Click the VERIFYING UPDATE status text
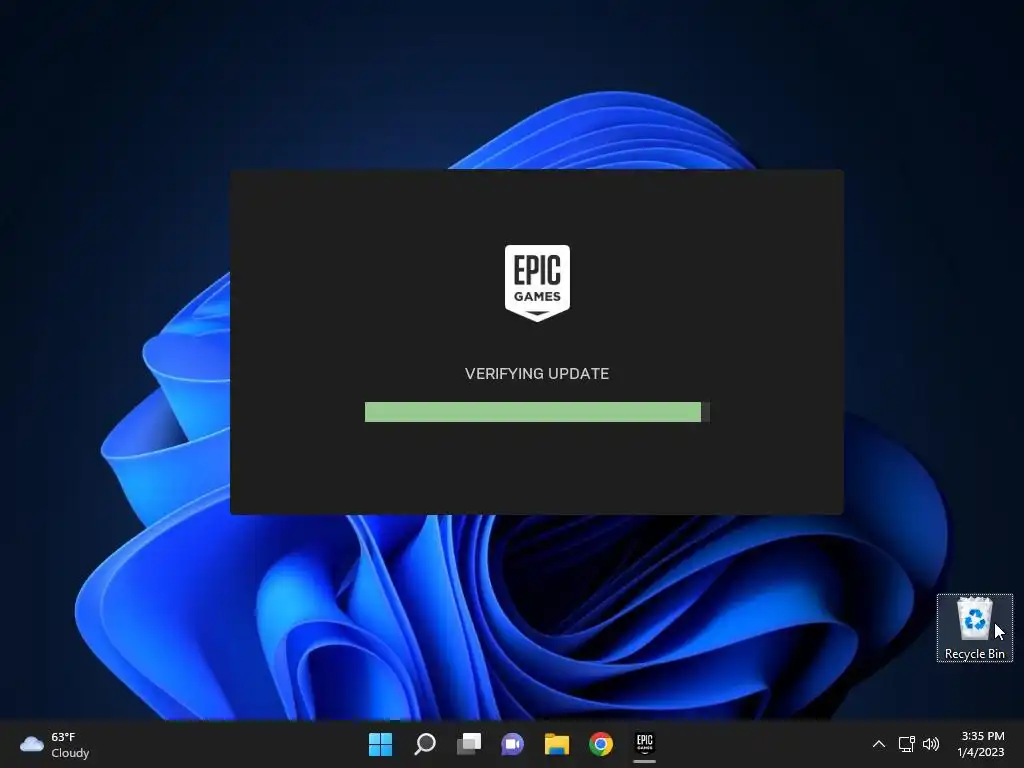 [537, 374]
